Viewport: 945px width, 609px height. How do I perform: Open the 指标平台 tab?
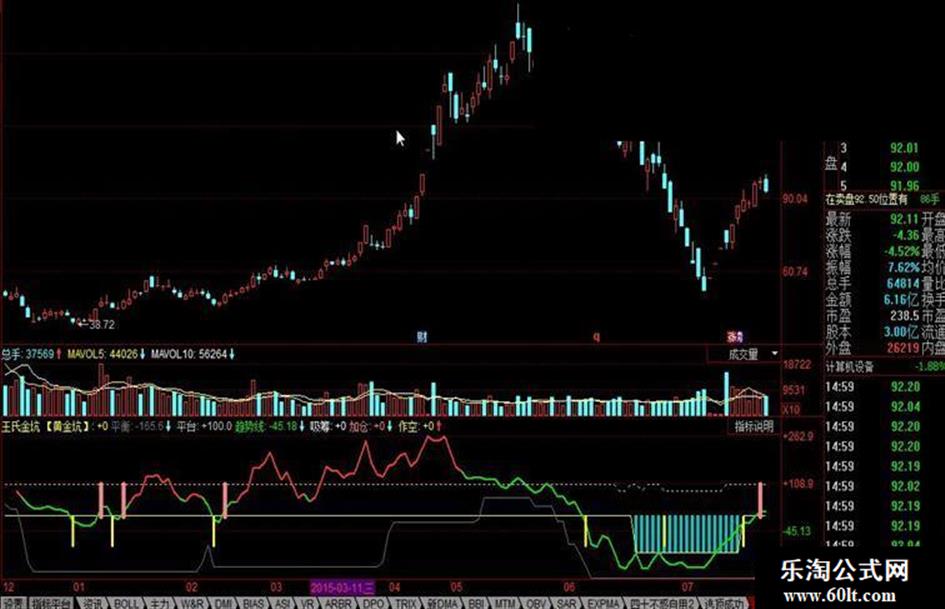tap(51, 603)
